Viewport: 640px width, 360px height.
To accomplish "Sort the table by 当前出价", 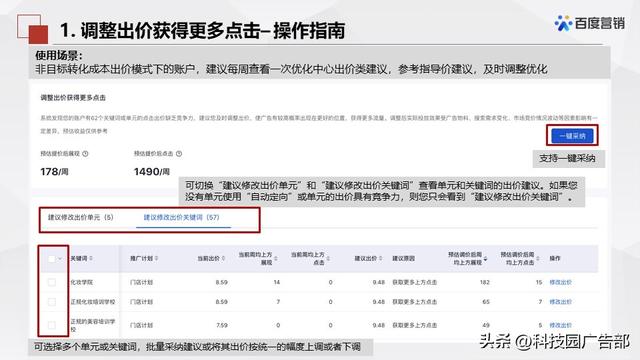I will (x=223, y=258).
